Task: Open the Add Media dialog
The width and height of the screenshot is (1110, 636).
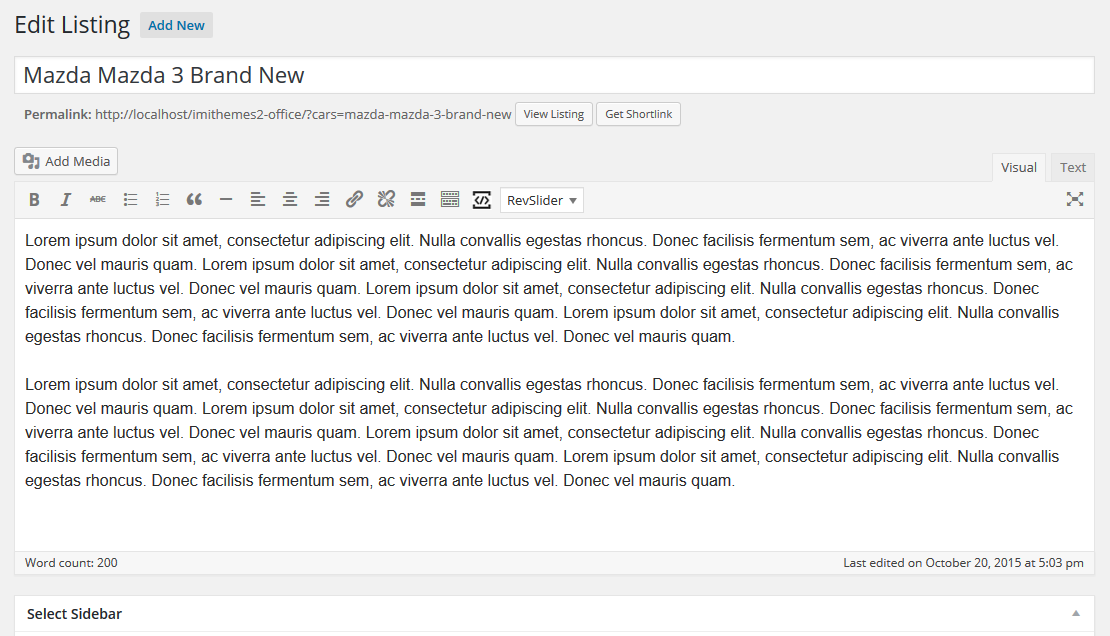Action: 66,161
